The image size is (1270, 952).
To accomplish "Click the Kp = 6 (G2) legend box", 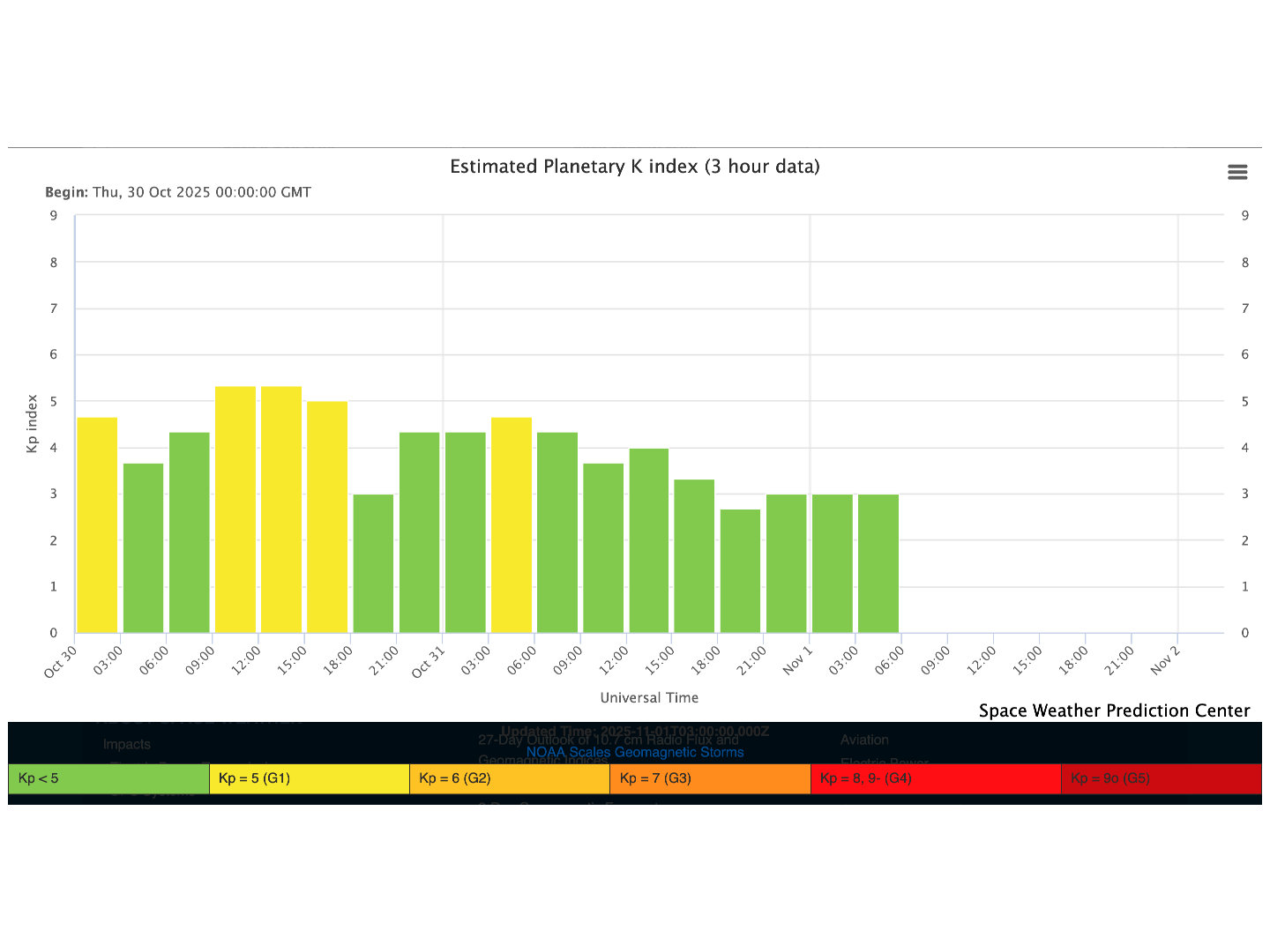I will point(509,778).
